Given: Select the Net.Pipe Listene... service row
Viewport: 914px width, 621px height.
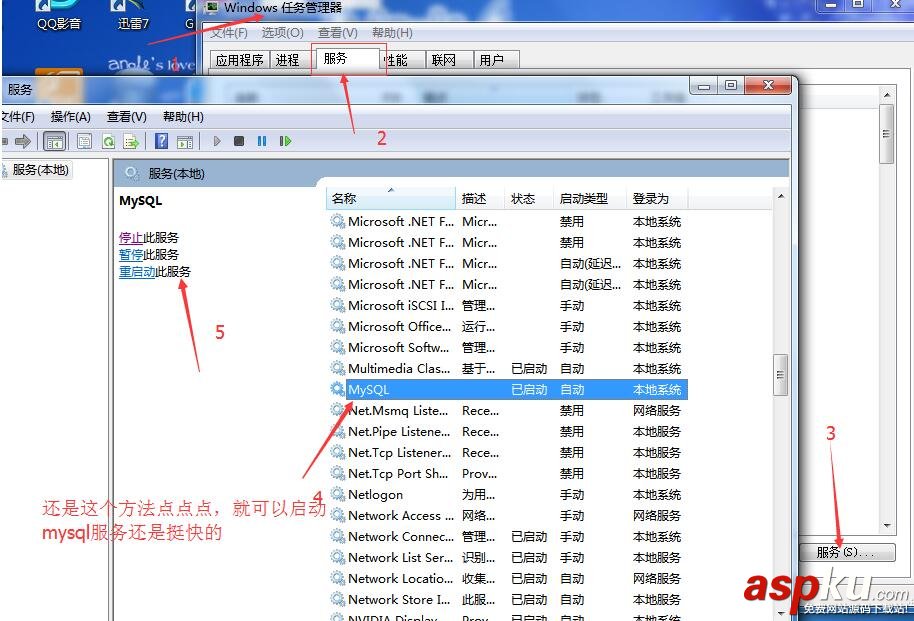Looking at the screenshot, I should point(509,431).
